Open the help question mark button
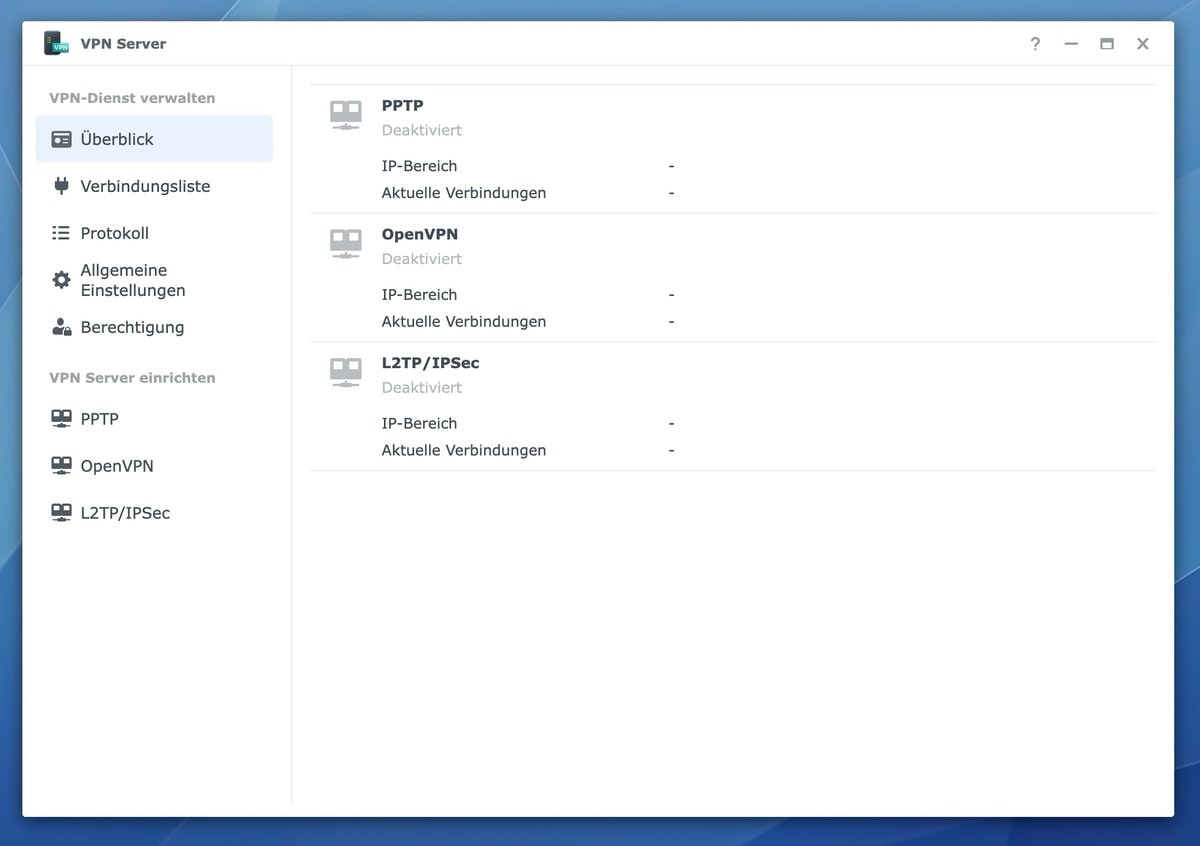This screenshot has height=846, width=1200. coord(1035,44)
